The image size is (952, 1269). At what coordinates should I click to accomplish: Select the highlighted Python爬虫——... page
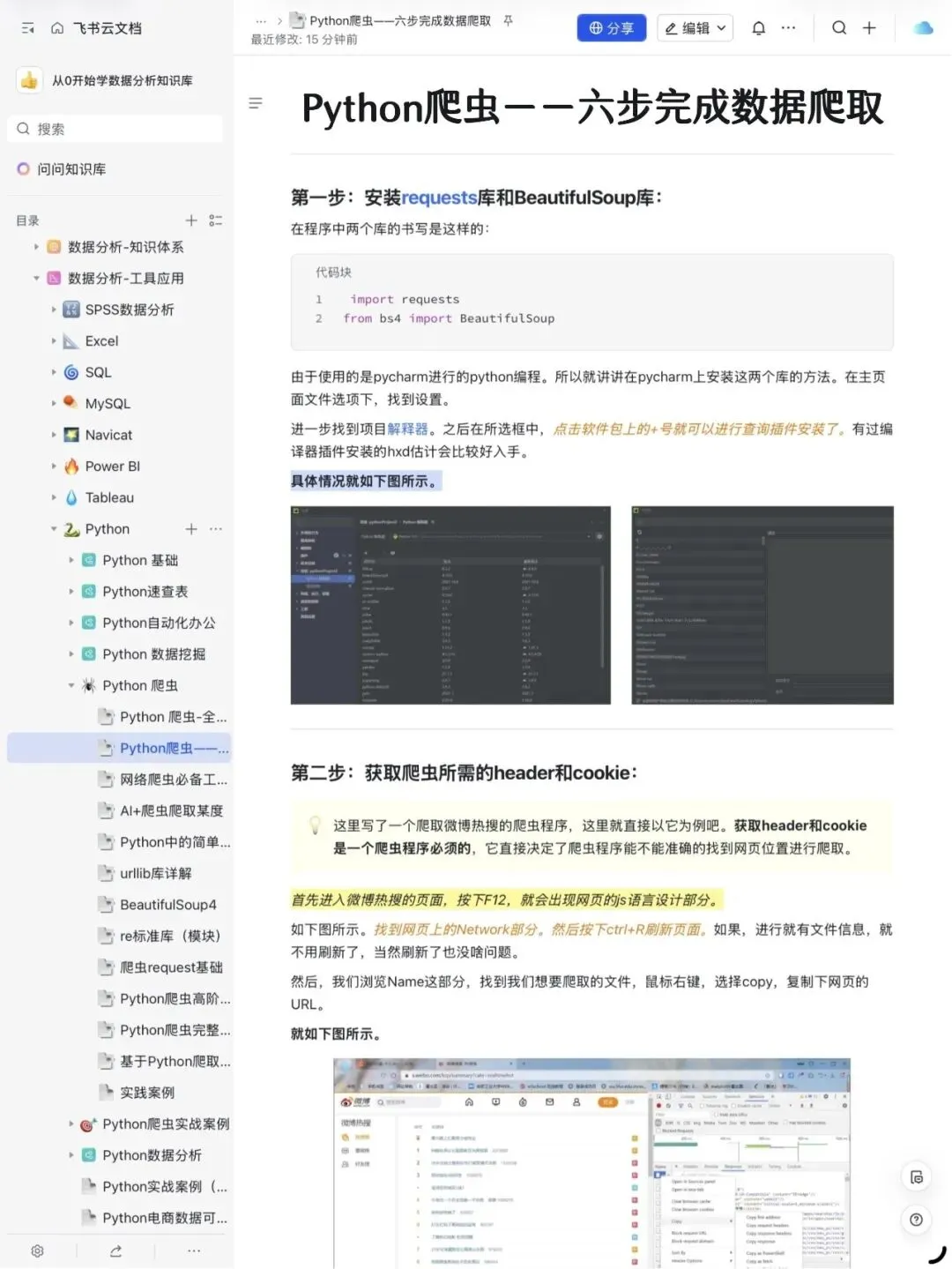coord(119,748)
